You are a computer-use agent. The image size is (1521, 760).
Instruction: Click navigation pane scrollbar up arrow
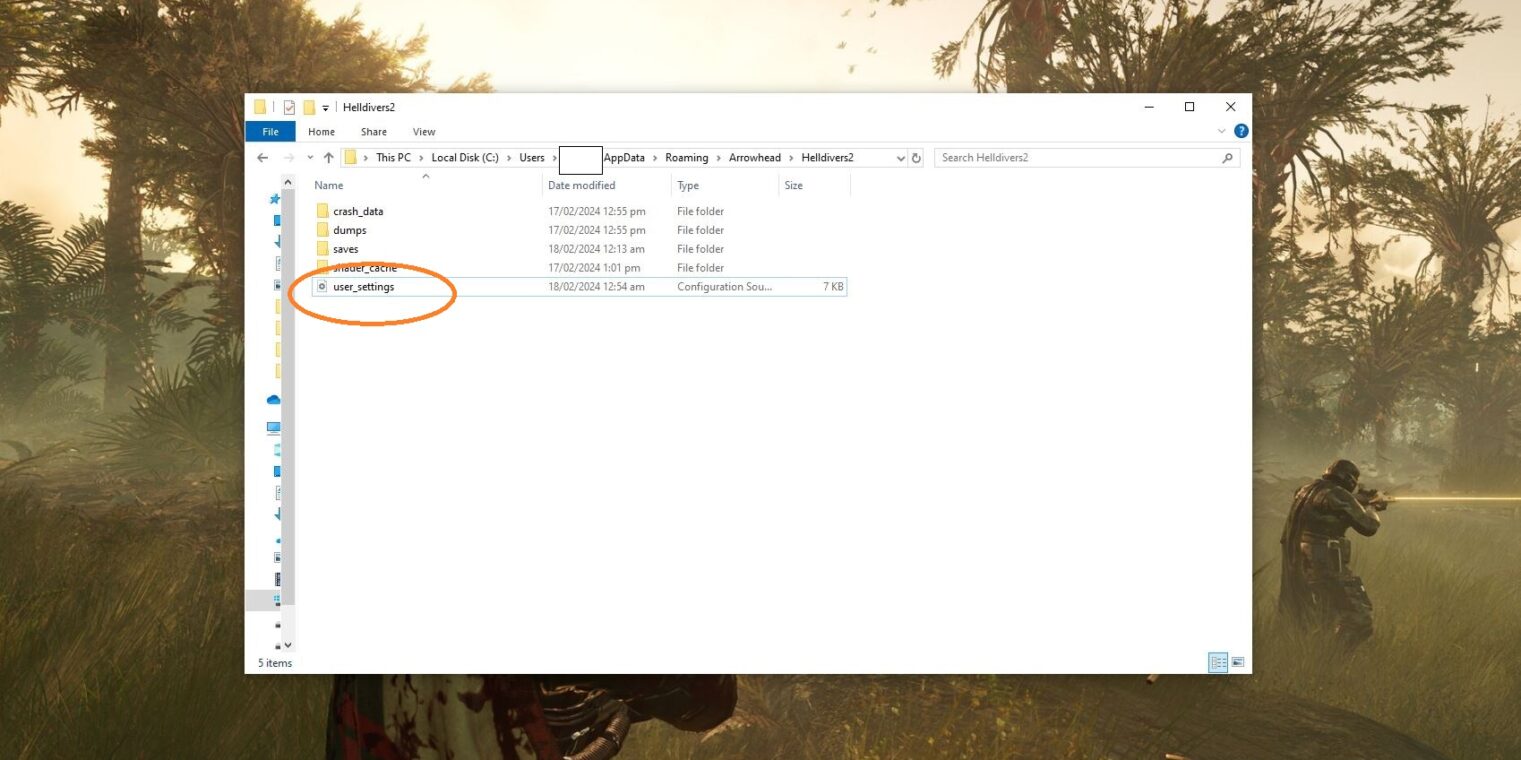point(288,183)
